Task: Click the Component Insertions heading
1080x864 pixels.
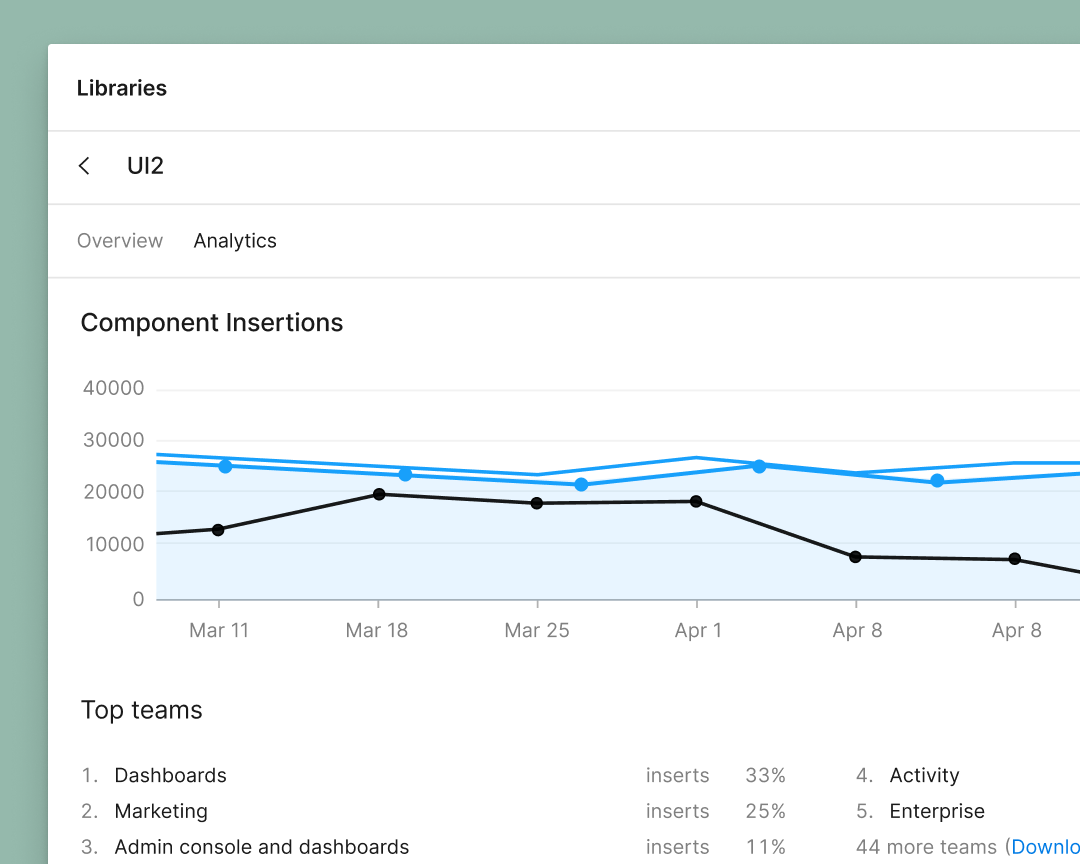Action: pos(211,322)
